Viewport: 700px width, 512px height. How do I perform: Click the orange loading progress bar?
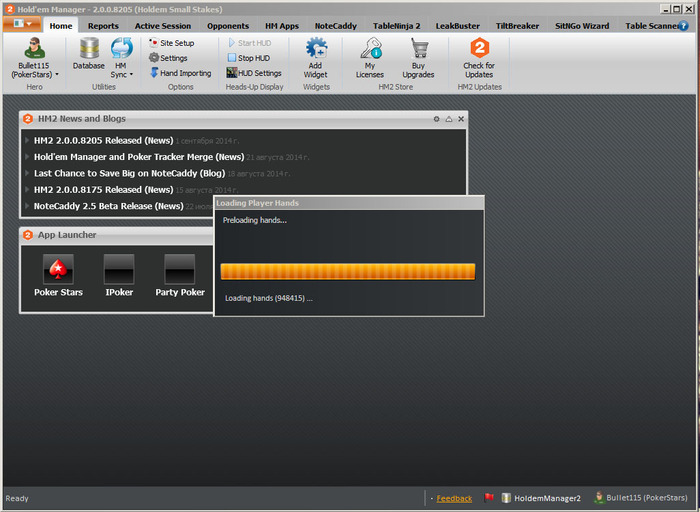tap(348, 271)
